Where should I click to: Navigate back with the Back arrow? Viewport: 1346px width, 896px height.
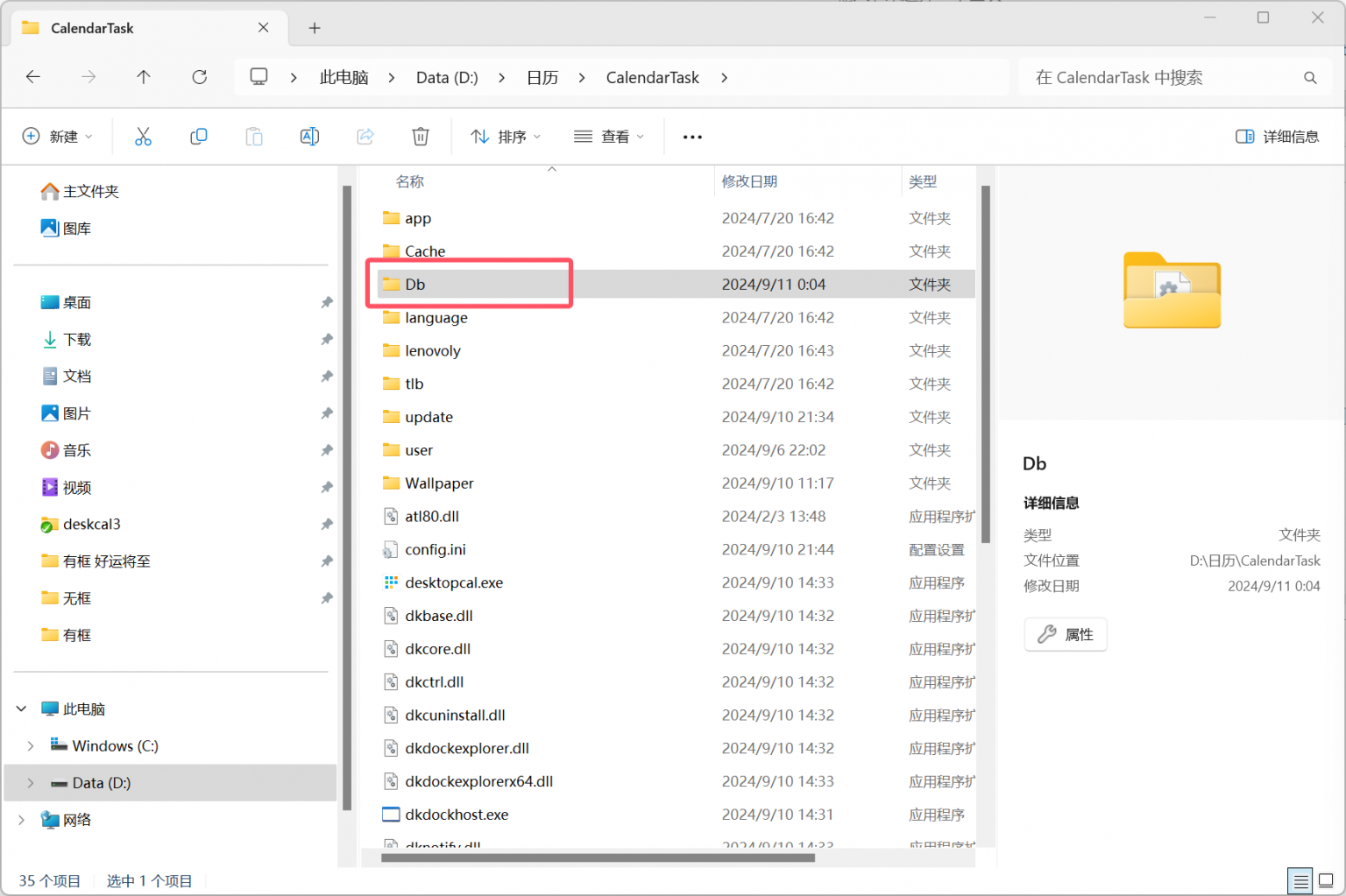[33, 77]
